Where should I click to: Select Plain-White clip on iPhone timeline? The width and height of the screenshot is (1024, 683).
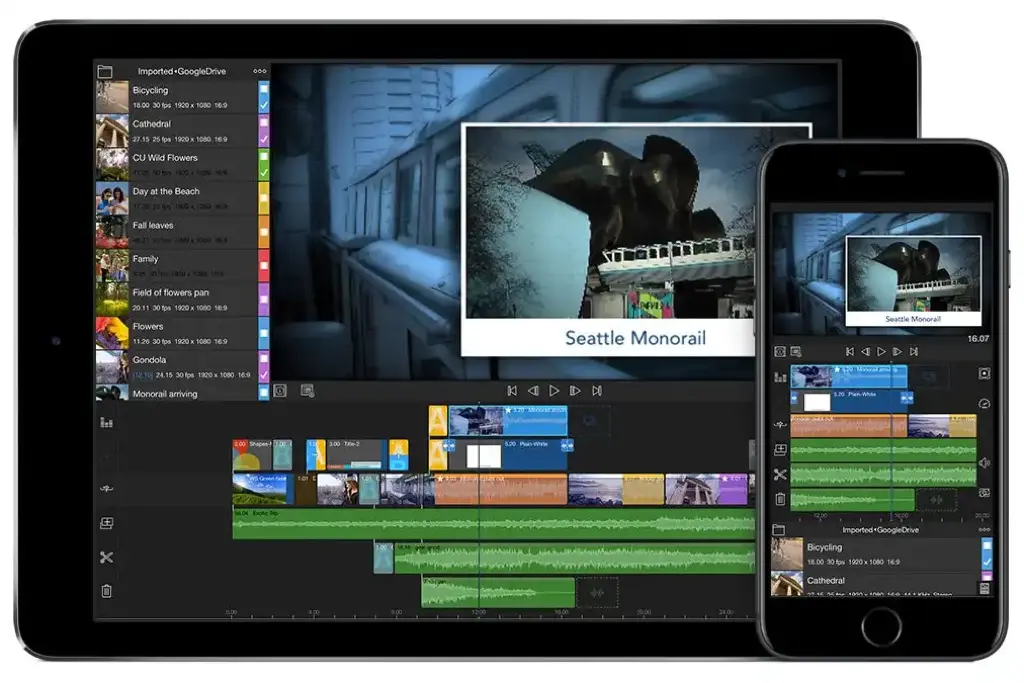pyautogui.click(x=852, y=400)
